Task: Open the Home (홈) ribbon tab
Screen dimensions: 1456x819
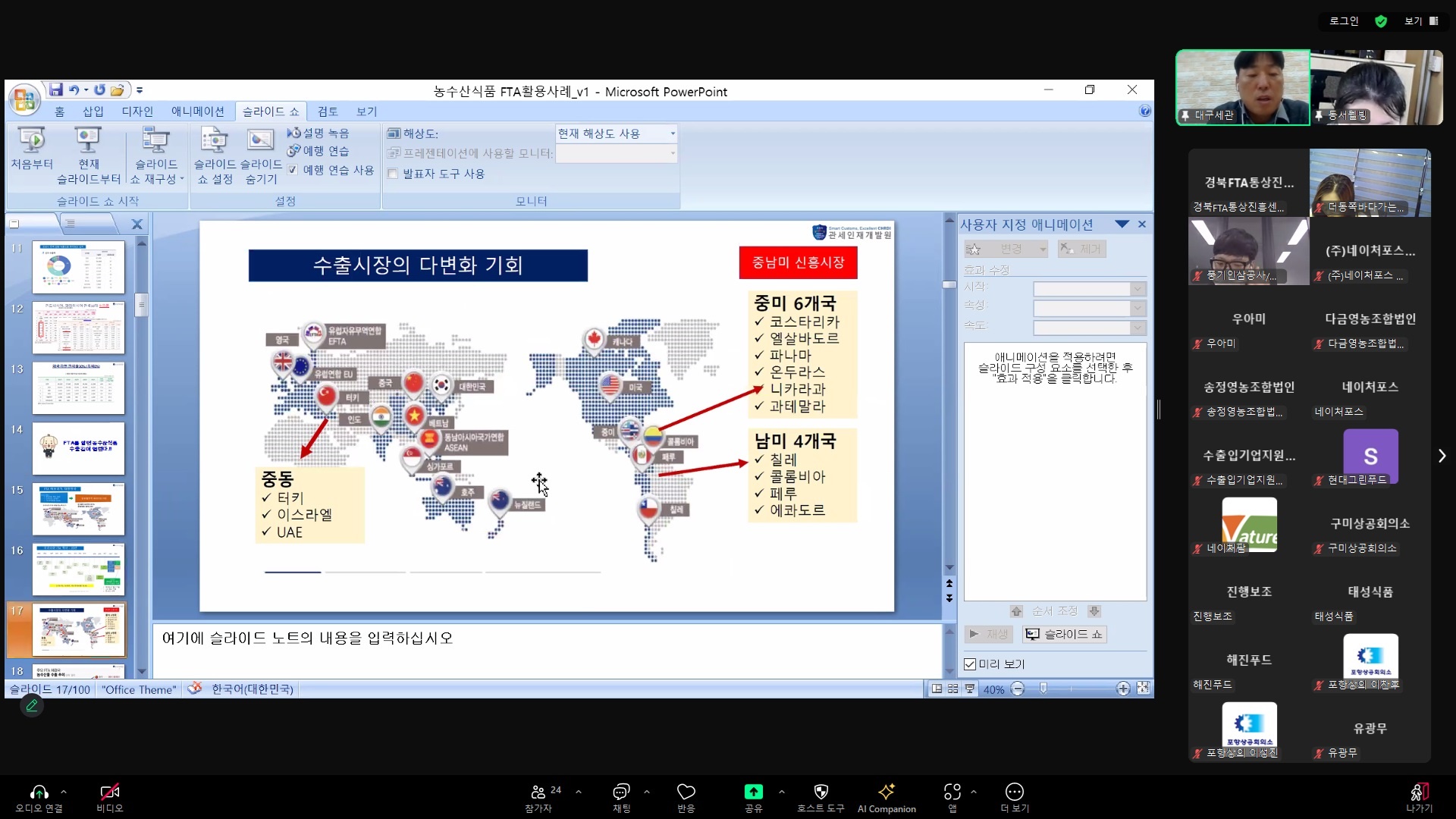Action: 59,111
